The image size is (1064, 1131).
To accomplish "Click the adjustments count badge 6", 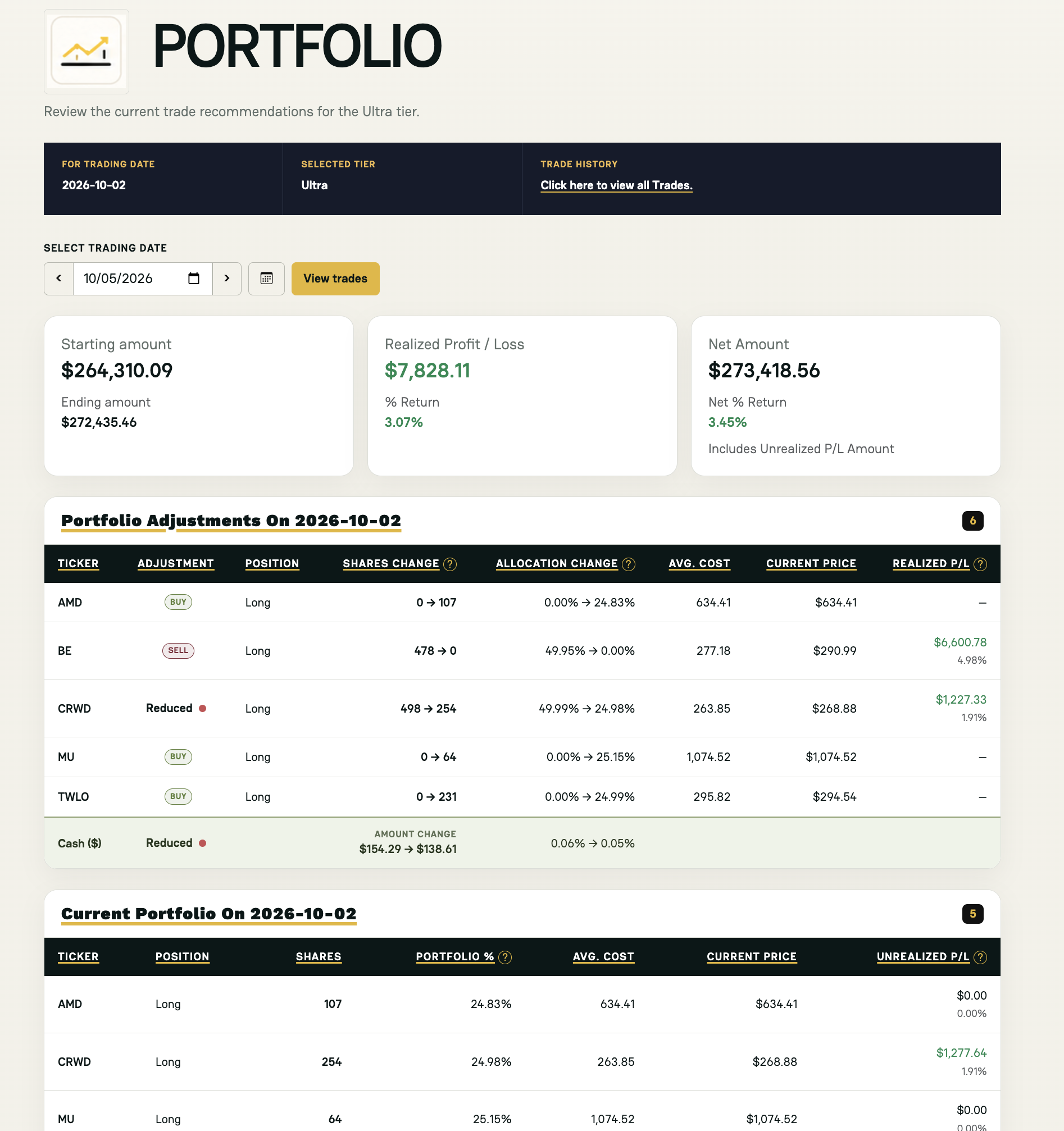I will 972,521.
